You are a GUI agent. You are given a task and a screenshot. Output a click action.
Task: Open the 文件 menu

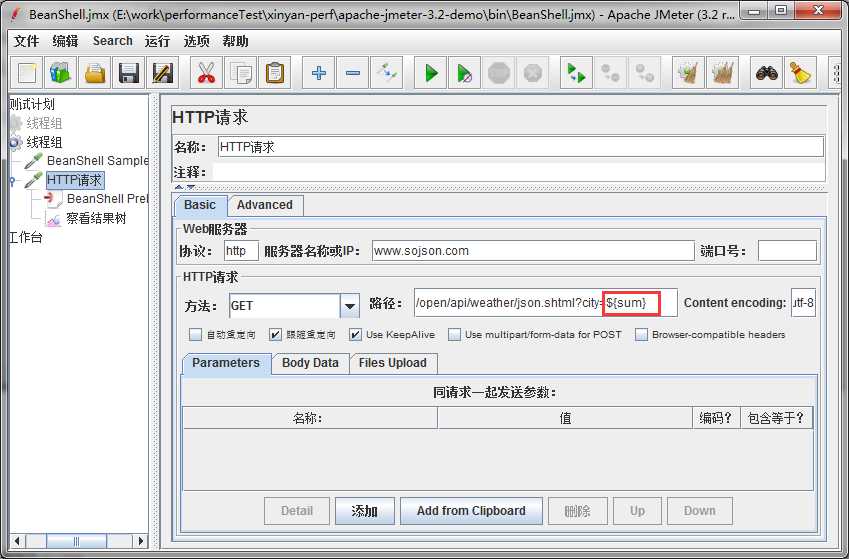click(x=27, y=41)
